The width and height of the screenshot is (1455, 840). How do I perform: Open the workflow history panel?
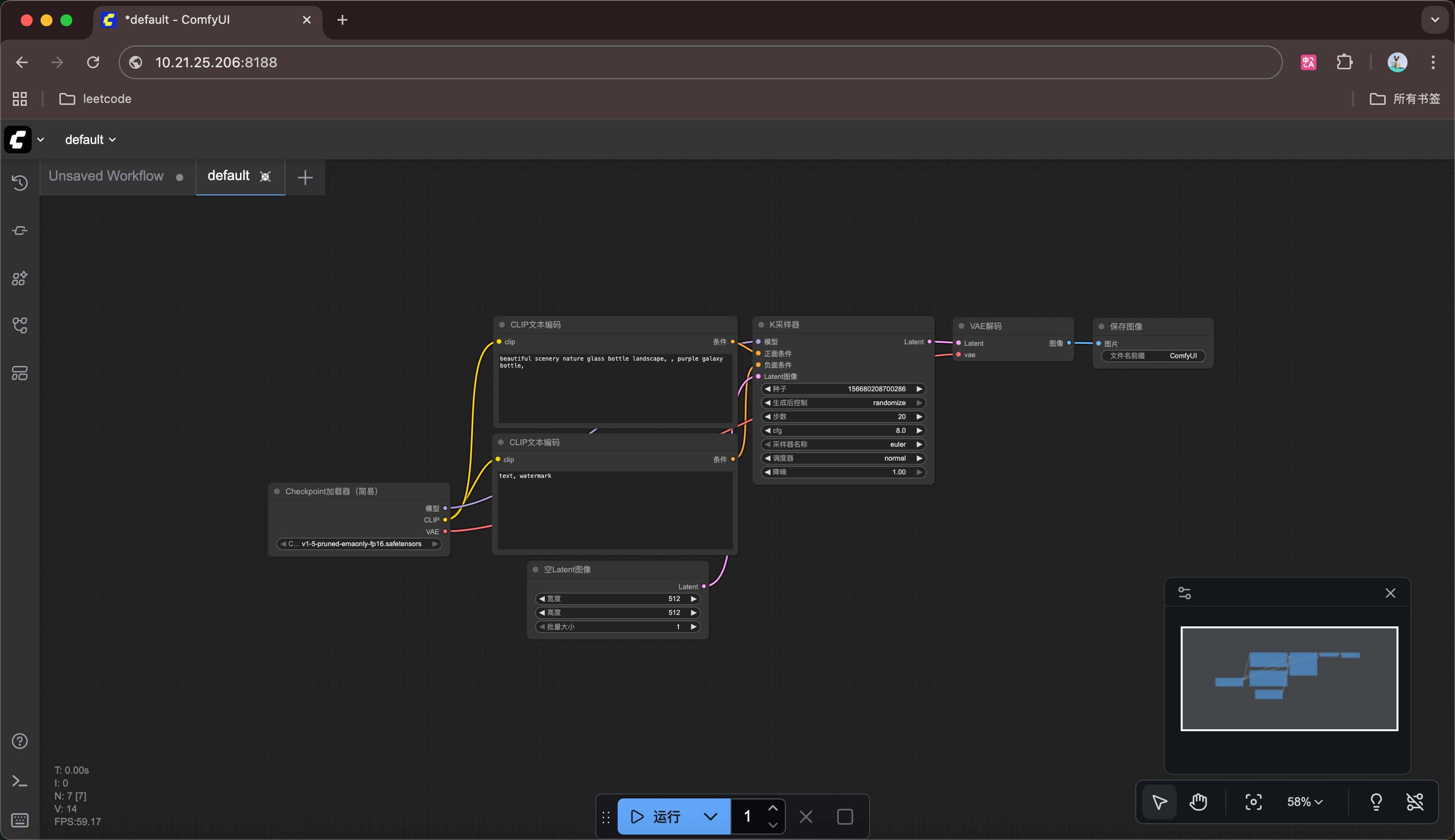click(20, 183)
